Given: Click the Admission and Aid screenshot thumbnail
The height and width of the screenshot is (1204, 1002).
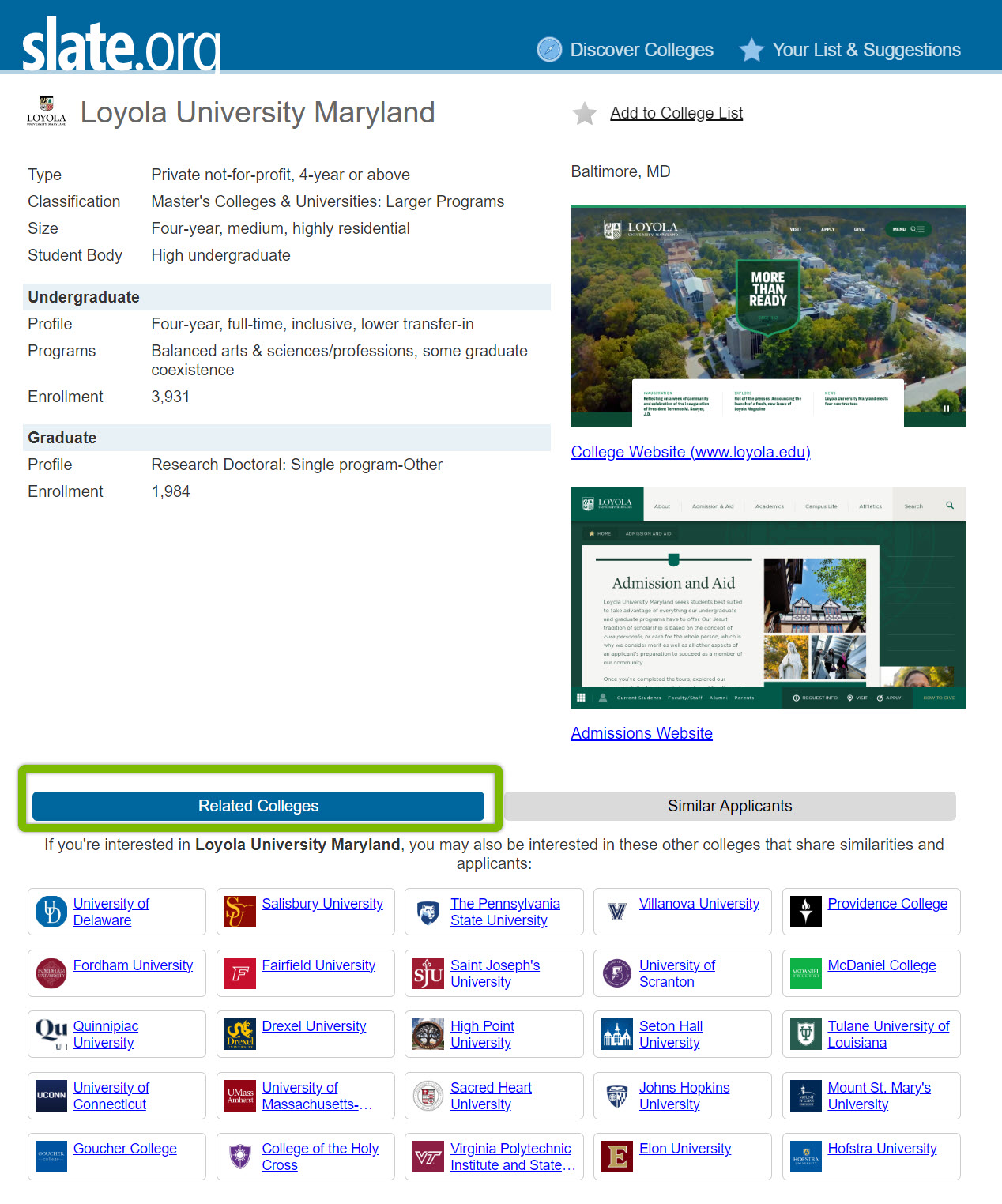Looking at the screenshot, I should click(768, 598).
